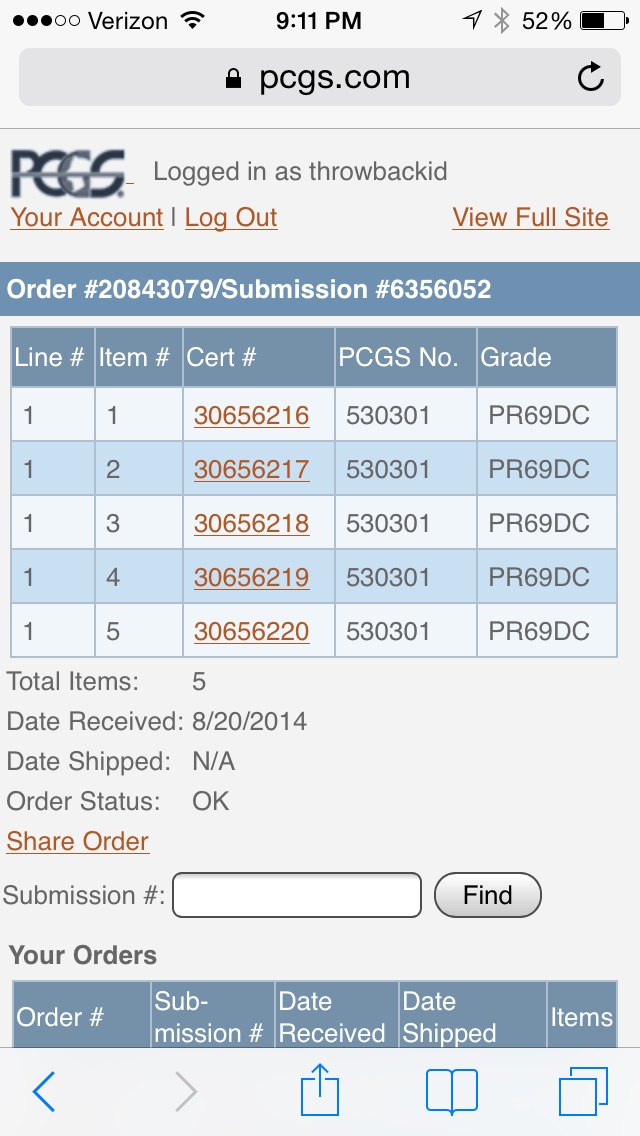Open cert number 30656218
Screen dimensions: 640x1136
[x=252, y=523]
